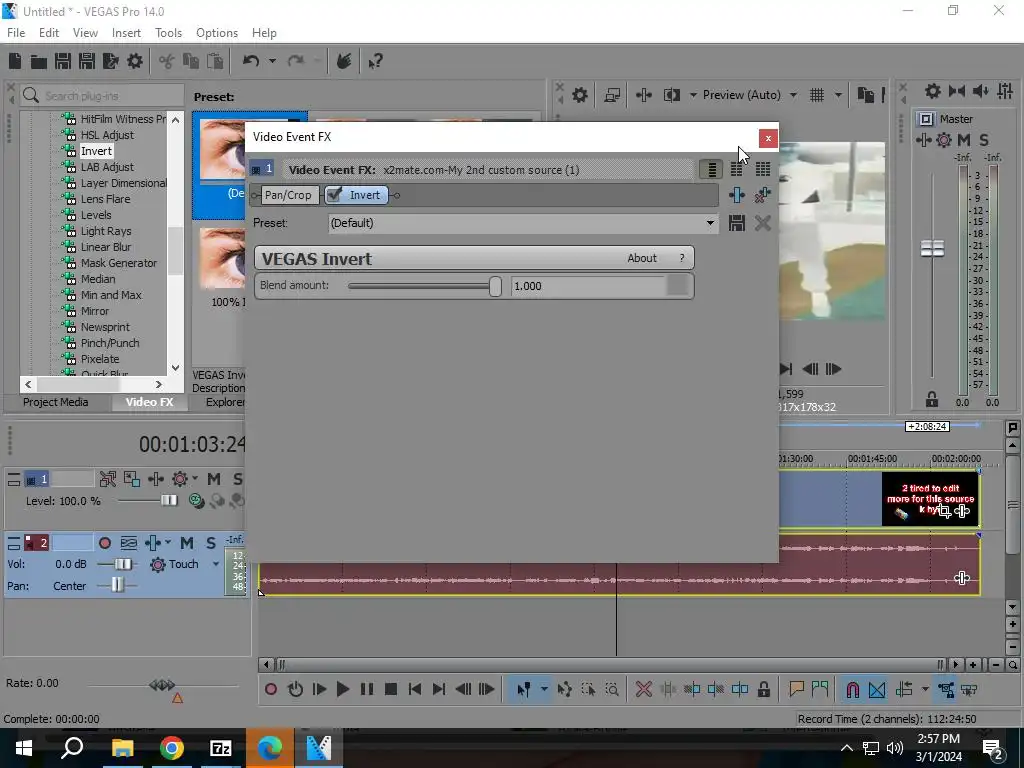
Task: Pause timeline playback
Action: click(367, 689)
